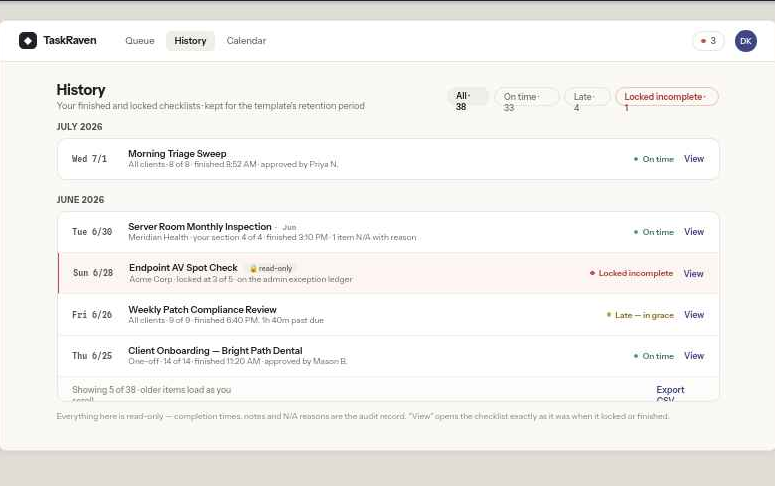Click the Jun tag beside Server Room Inspection
The height and width of the screenshot is (486, 775).
[289, 227]
